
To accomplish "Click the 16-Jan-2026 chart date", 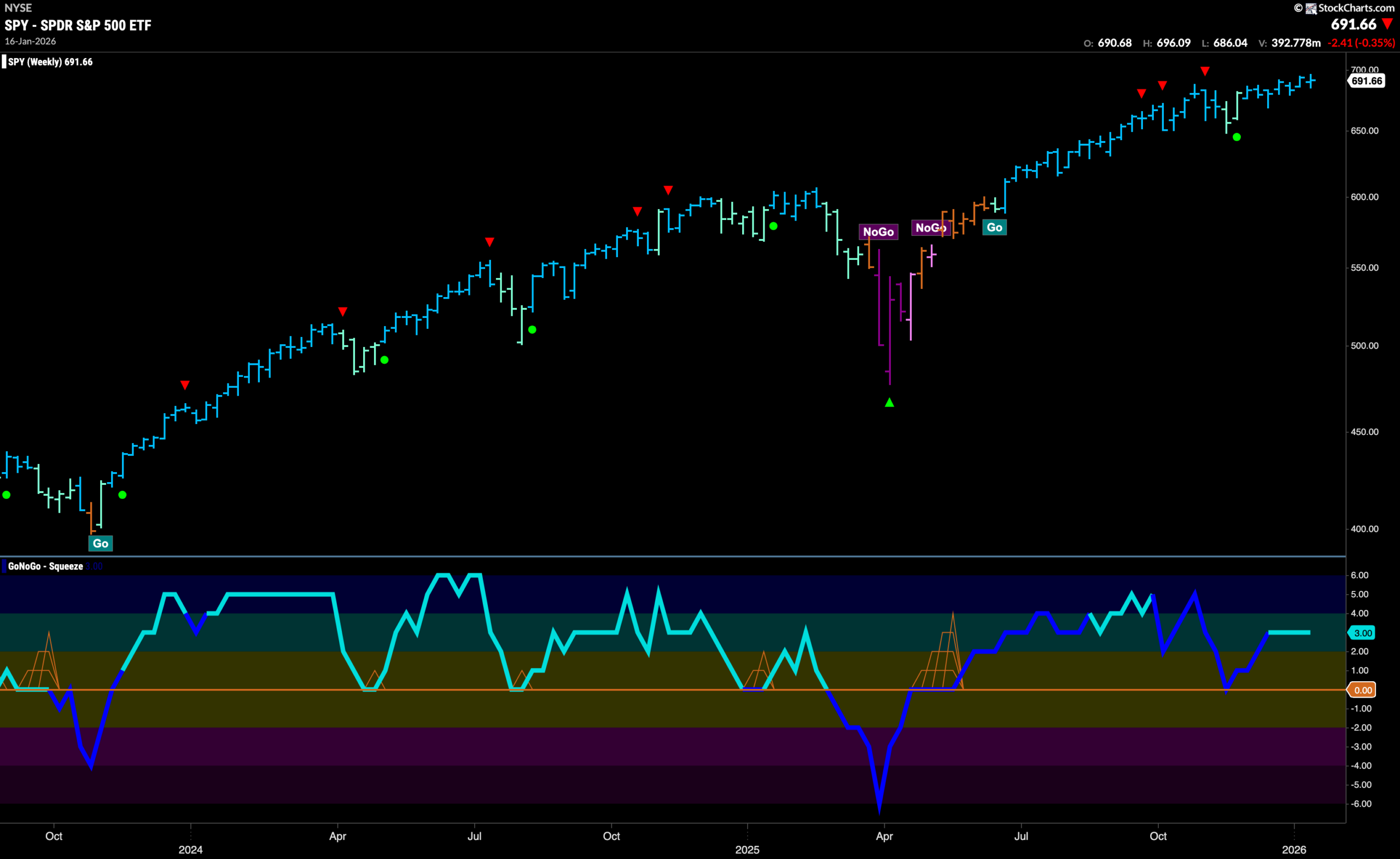I will point(30,42).
